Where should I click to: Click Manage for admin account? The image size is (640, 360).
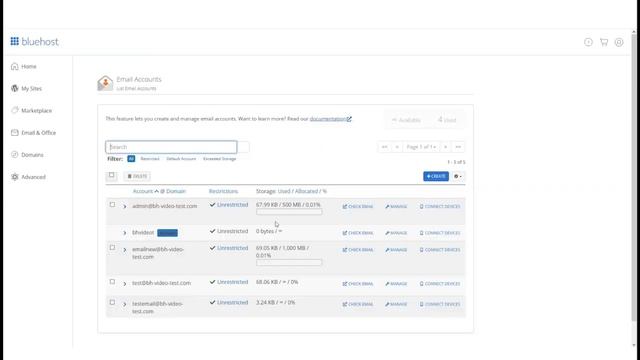(396, 207)
